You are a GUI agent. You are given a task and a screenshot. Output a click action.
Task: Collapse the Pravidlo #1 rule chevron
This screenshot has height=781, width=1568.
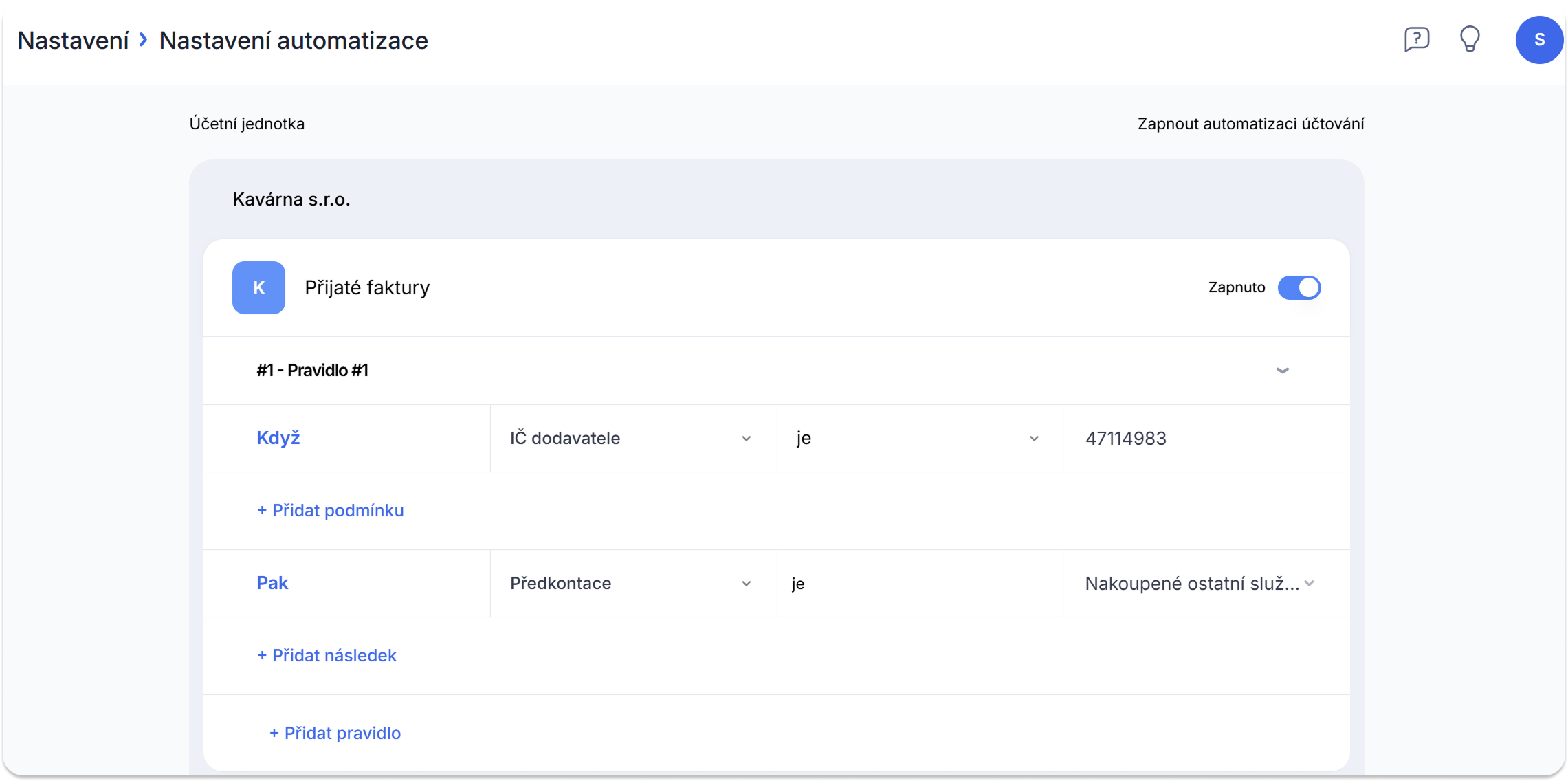click(1282, 371)
